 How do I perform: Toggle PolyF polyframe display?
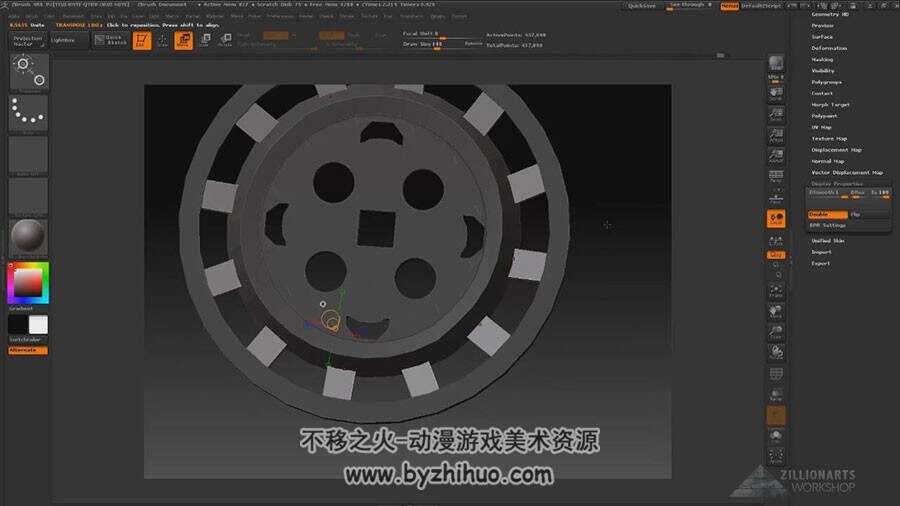click(x=776, y=375)
